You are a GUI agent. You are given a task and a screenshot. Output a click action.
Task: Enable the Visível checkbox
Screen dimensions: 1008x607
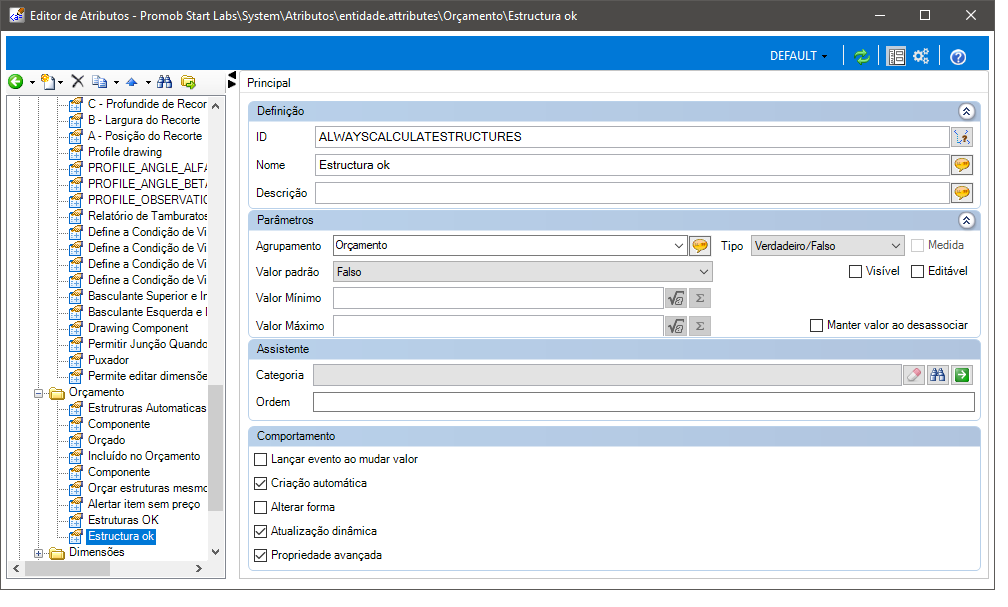tap(855, 271)
